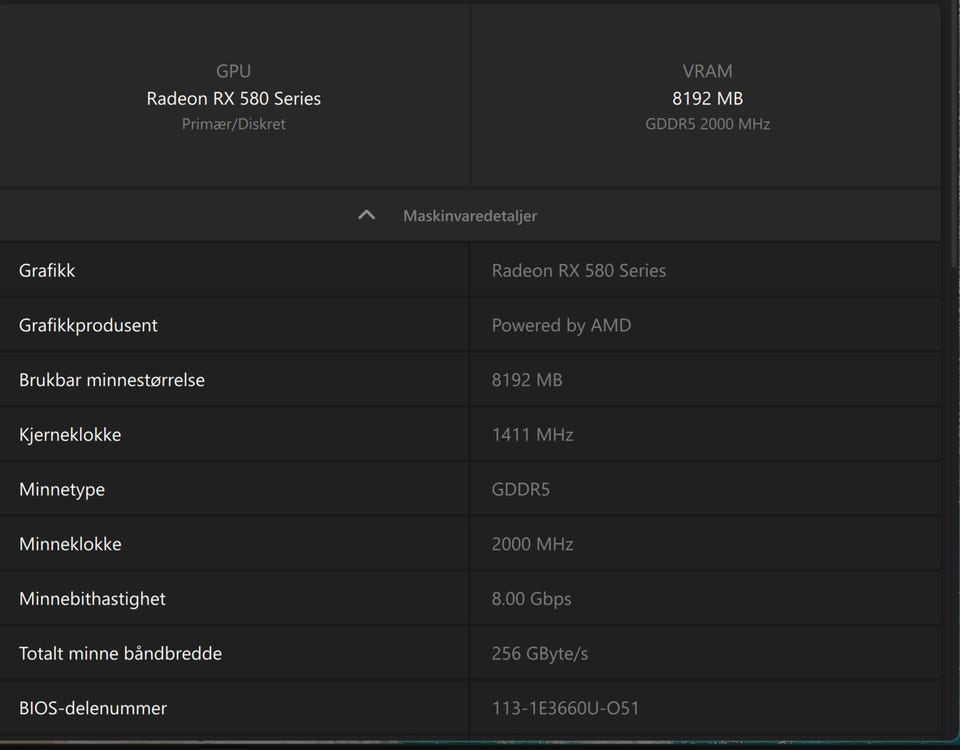960x750 pixels.
Task: Select the Powered by AMD value
Action: tap(561, 325)
